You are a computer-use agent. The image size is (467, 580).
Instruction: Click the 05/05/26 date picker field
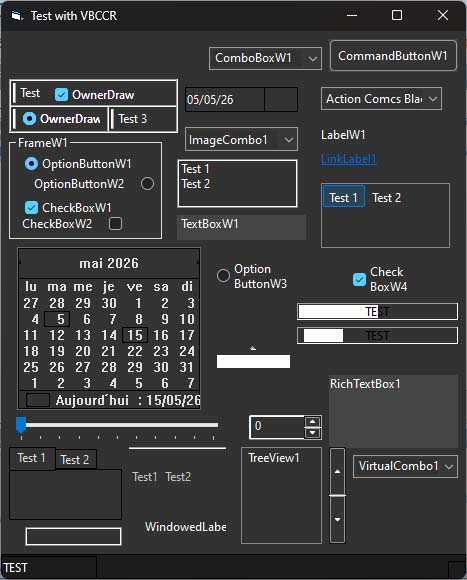coord(225,100)
